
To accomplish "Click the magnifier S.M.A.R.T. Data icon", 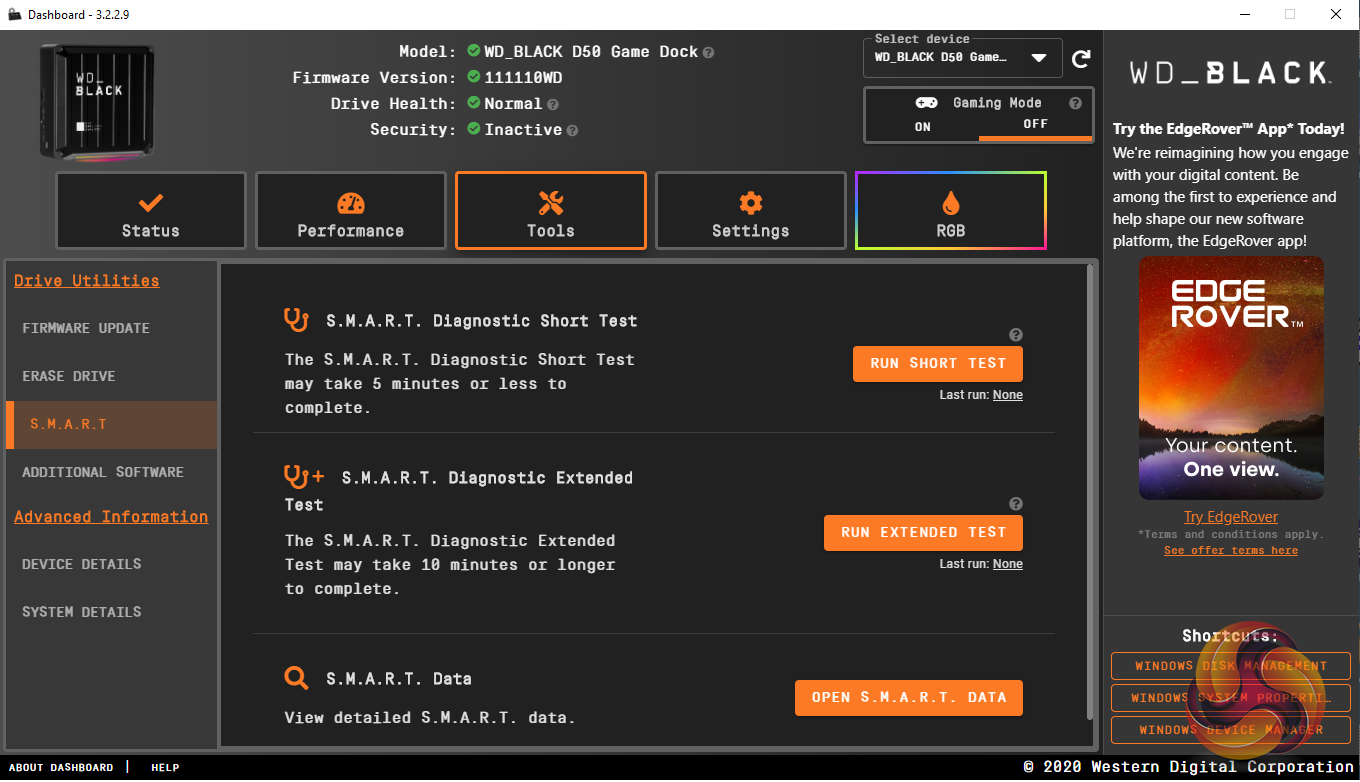I will pos(296,678).
